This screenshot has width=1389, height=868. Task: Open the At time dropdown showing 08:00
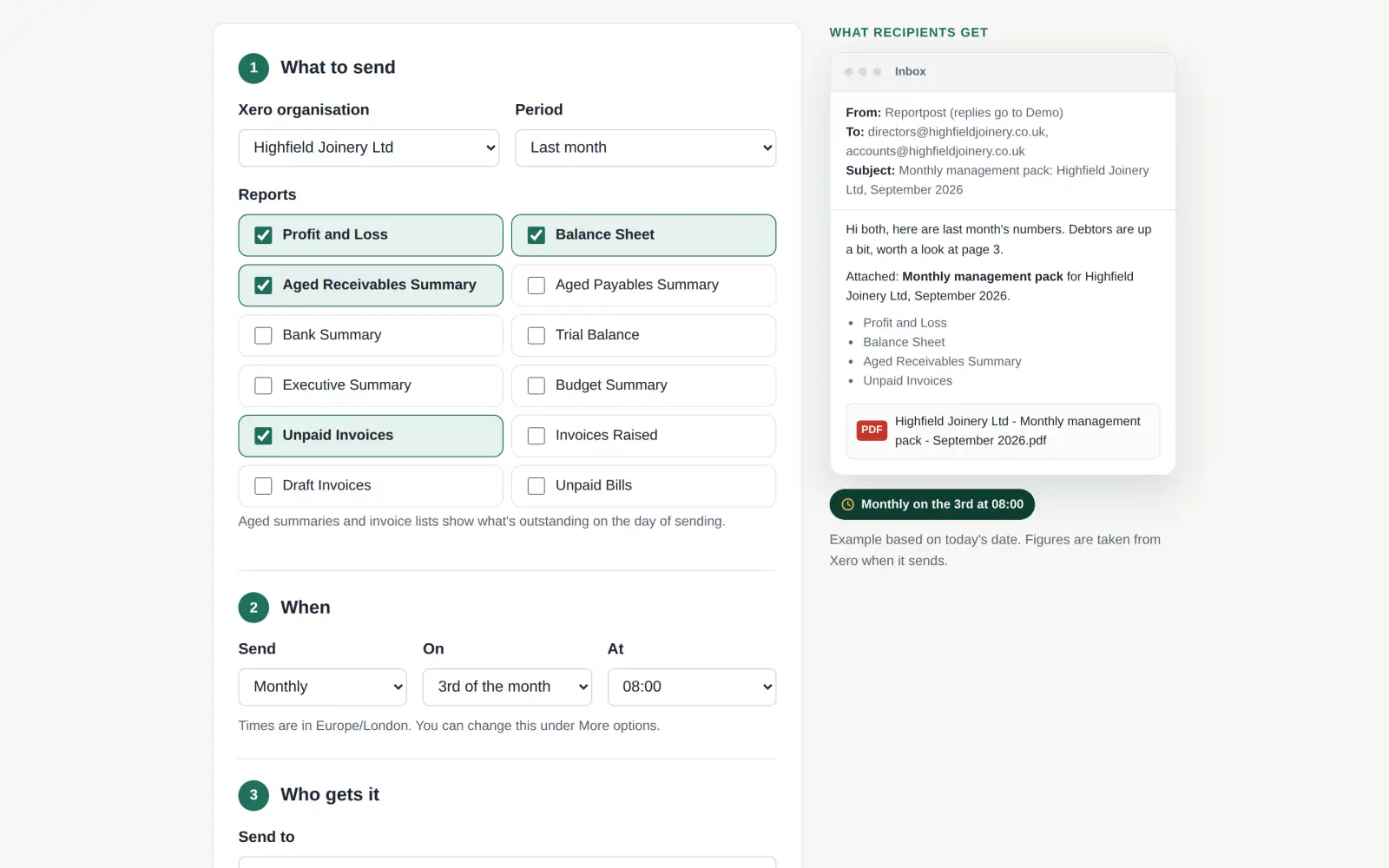tap(692, 687)
